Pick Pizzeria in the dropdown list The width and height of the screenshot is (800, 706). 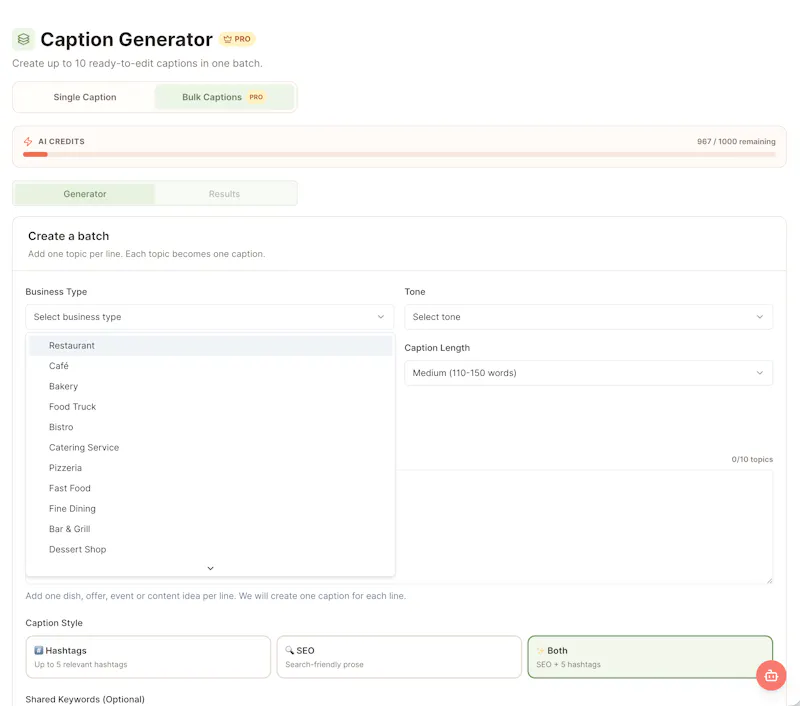(x=210, y=468)
